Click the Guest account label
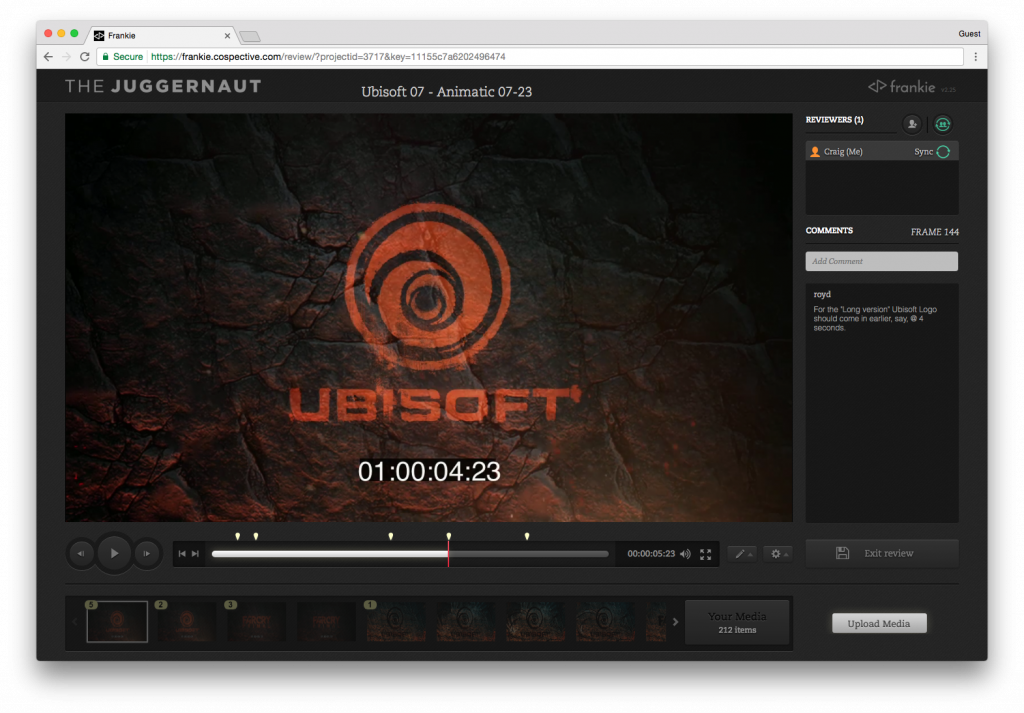This screenshot has width=1024, height=713. pyautogui.click(x=969, y=33)
